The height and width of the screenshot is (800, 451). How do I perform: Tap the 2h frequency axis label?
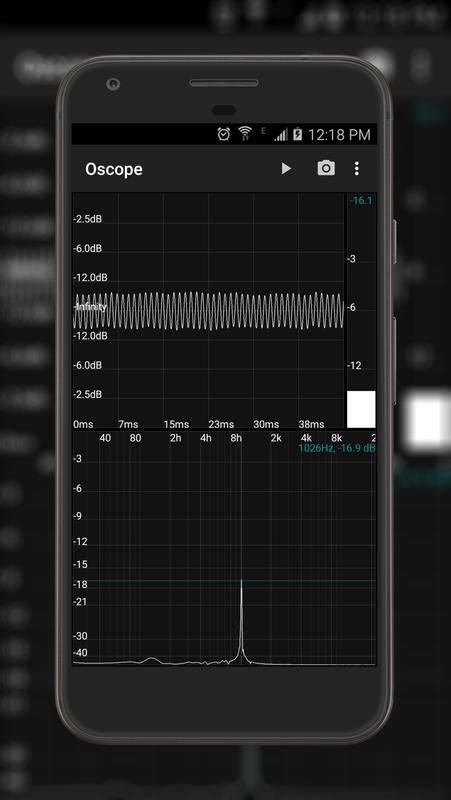click(x=176, y=438)
